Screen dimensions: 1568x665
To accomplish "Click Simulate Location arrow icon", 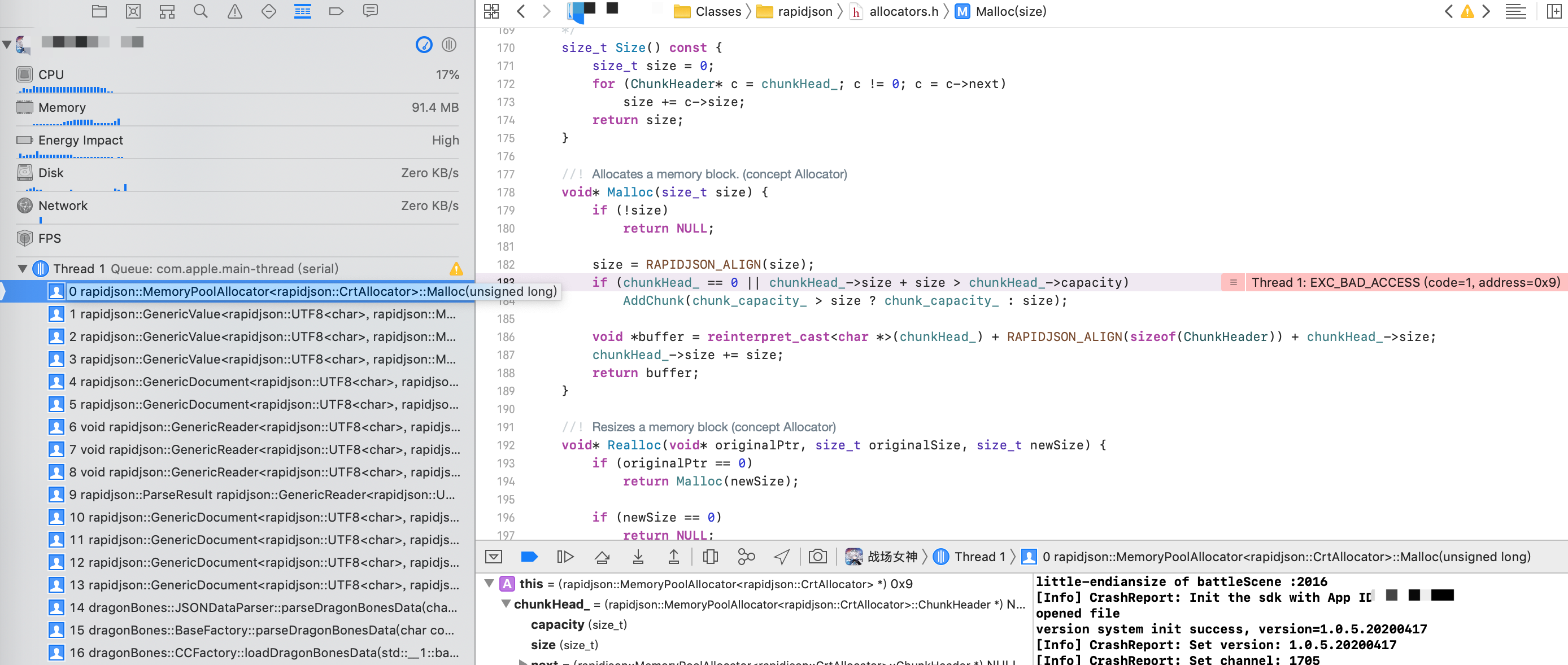I will [x=782, y=557].
